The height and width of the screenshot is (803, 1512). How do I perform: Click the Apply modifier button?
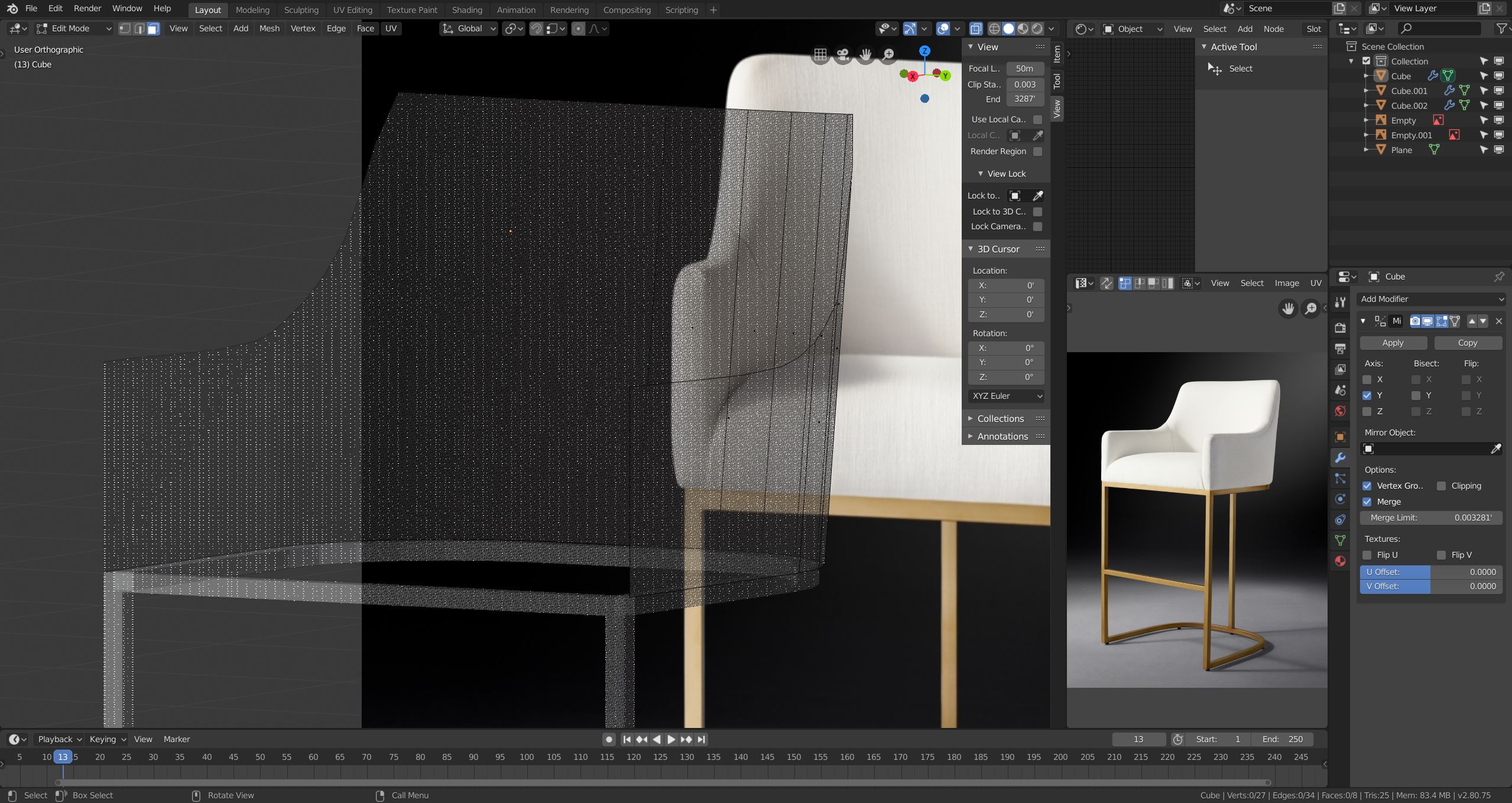(x=1393, y=343)
